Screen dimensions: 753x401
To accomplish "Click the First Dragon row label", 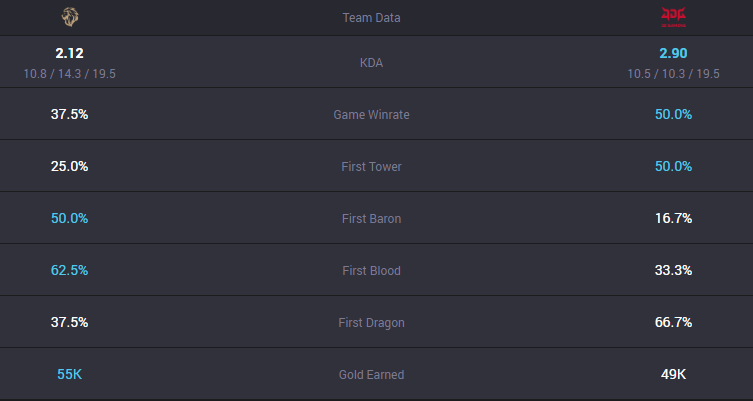I will click(x=371, y=323).
